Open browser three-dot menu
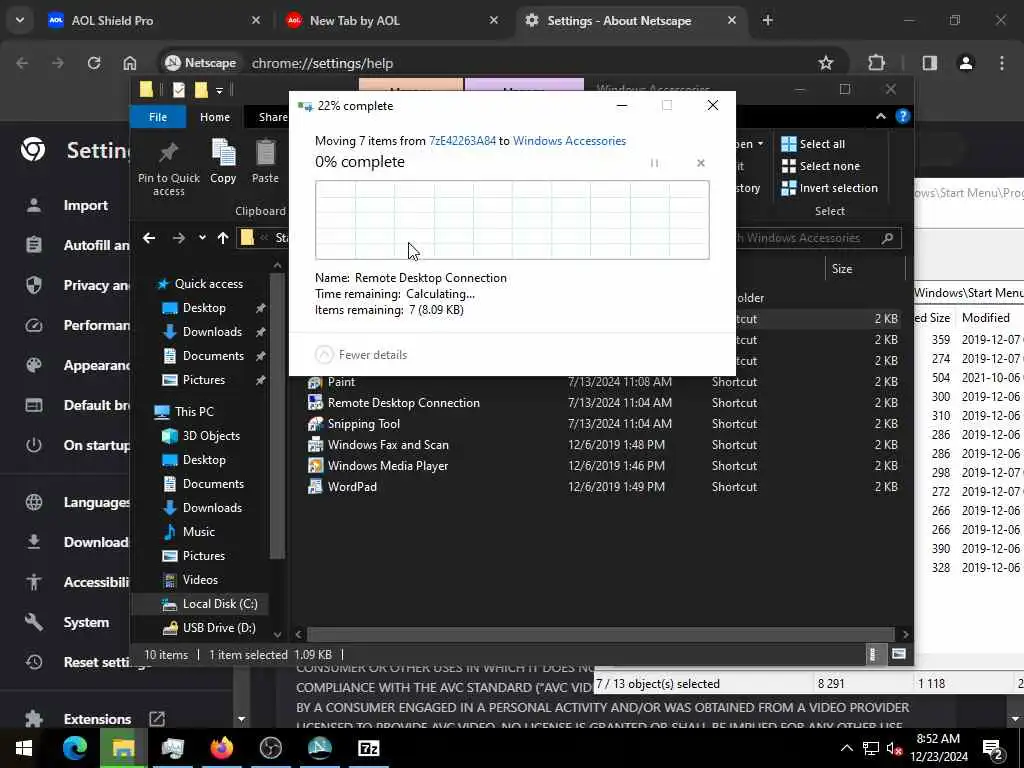The height and width of the screenshot is (768, 1024). [x=1002, y=63]
